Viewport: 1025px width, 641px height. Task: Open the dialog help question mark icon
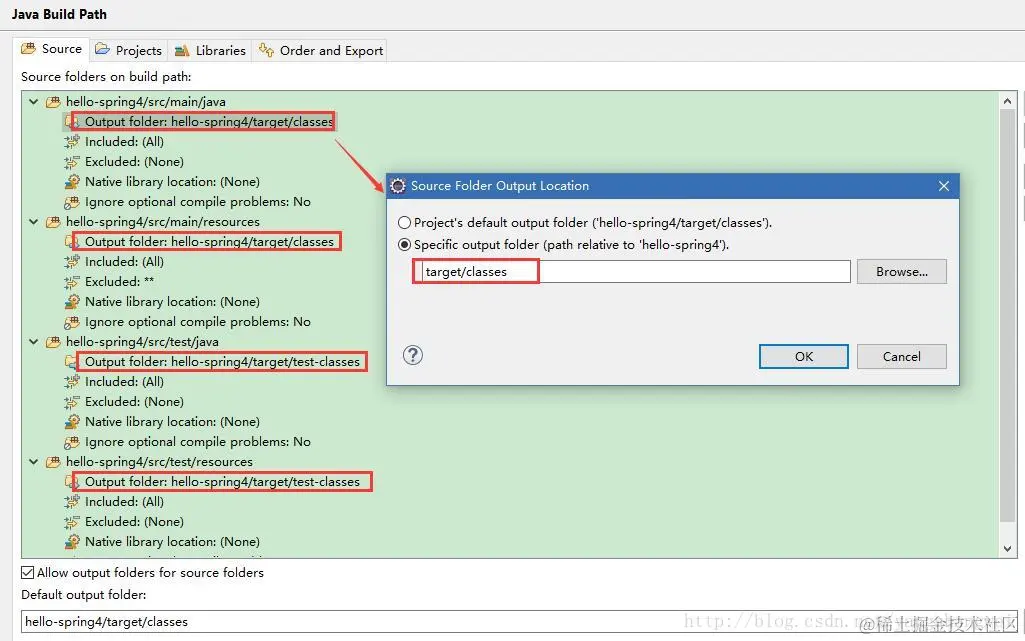(412, 355)
